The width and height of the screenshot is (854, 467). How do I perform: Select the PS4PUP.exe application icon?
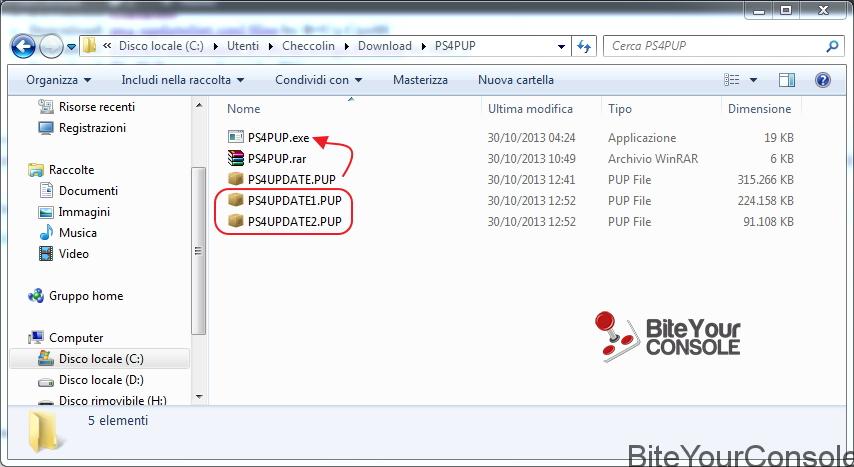pyautogui.click(x=235, y=137)
